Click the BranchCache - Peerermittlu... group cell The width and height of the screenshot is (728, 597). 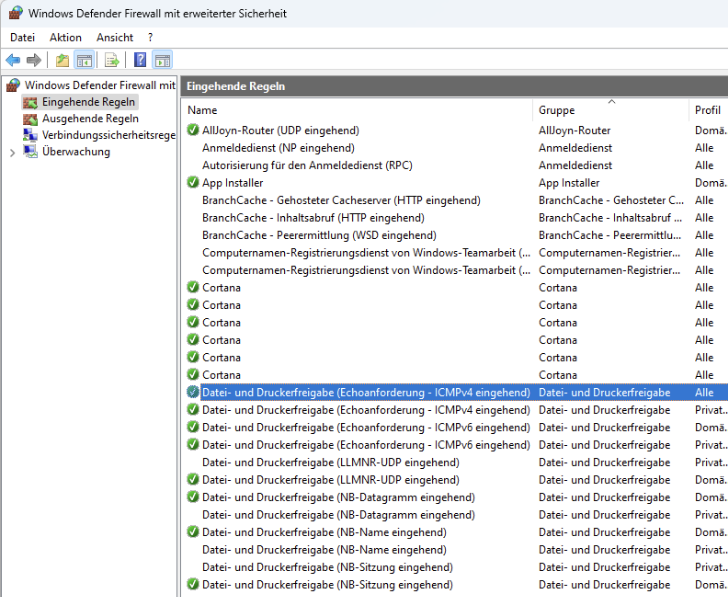tap(610, 235)
